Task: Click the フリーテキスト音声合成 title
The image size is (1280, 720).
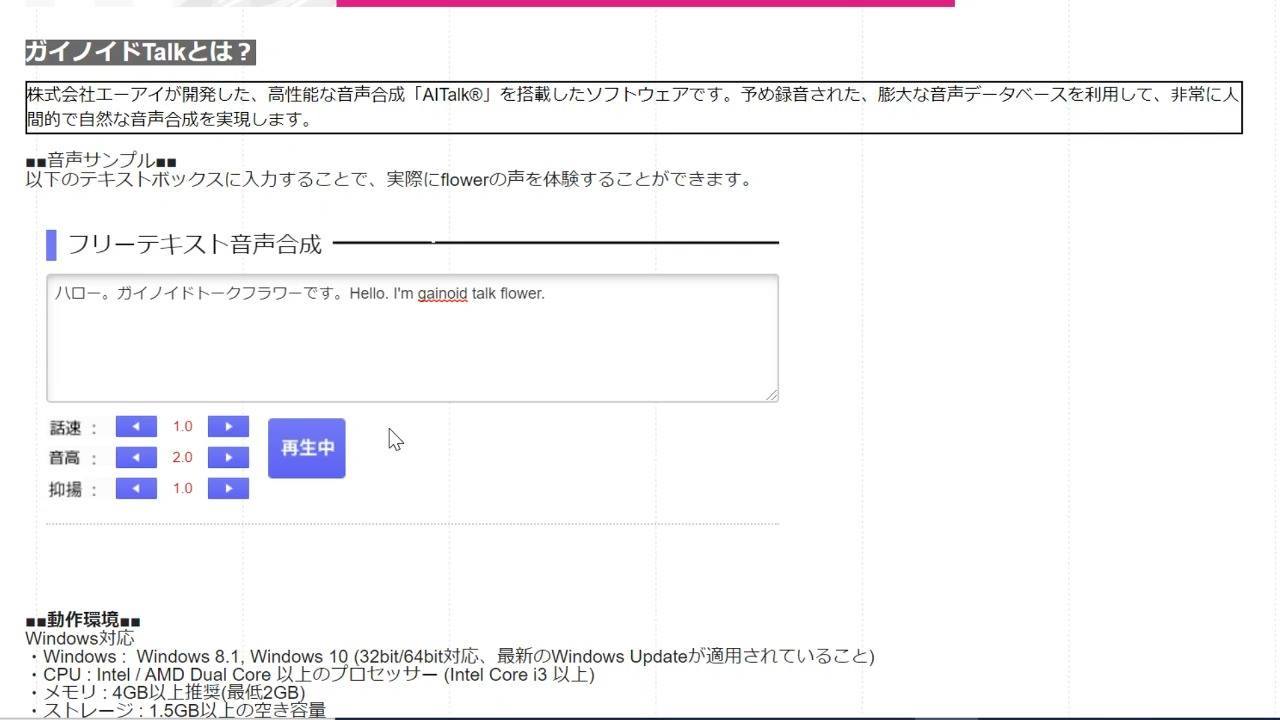Action: coord(194,244)
